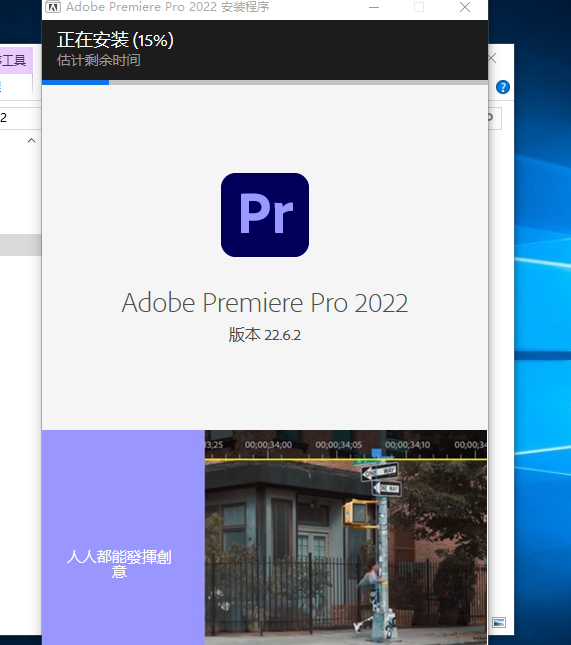Image resolution: width=571 pixels, height=645 pixels.
Task: Click the installation progress bar
Action: (x=265, y=82)
